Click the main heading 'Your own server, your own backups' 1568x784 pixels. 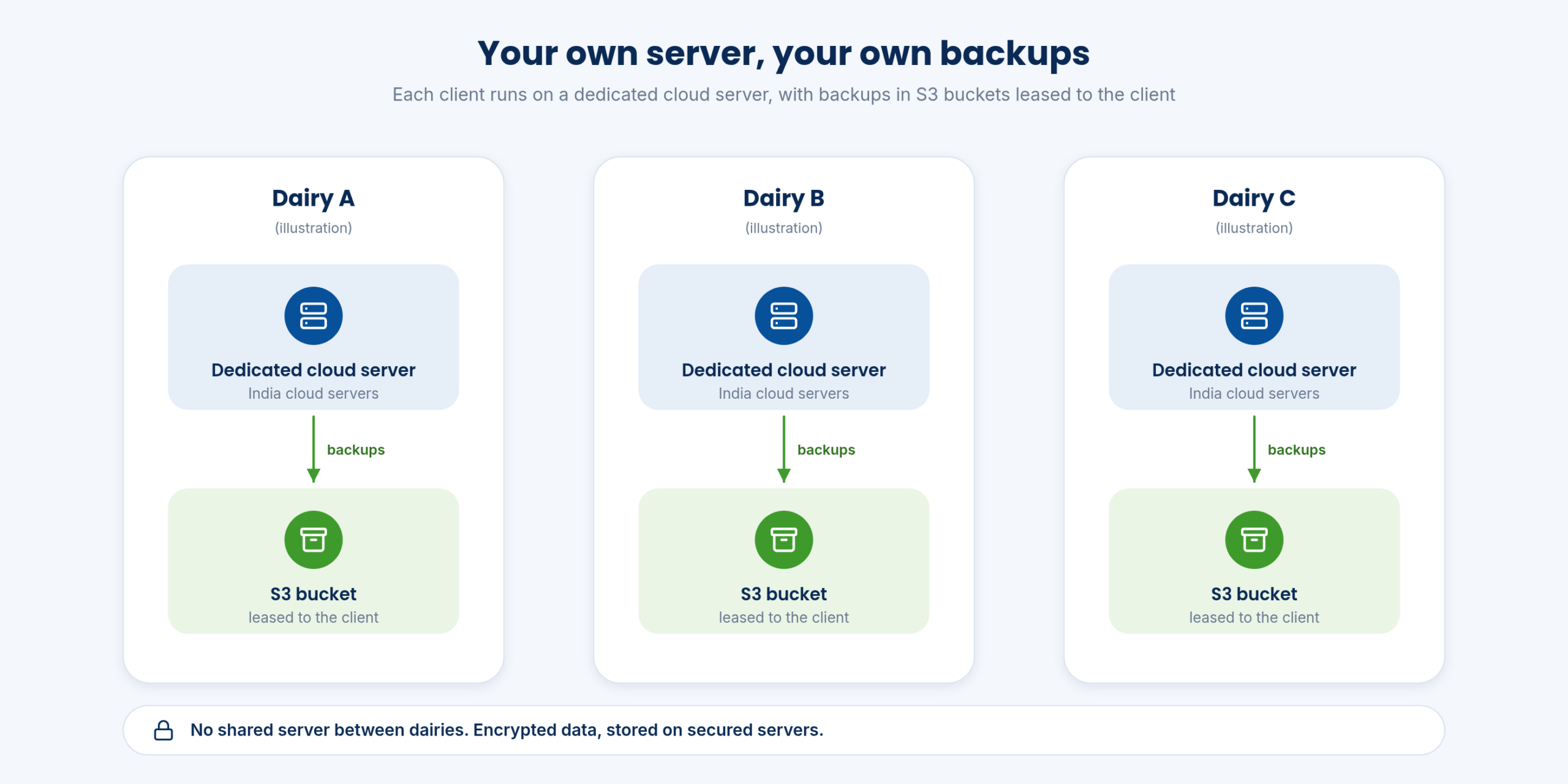coord(784,53)
